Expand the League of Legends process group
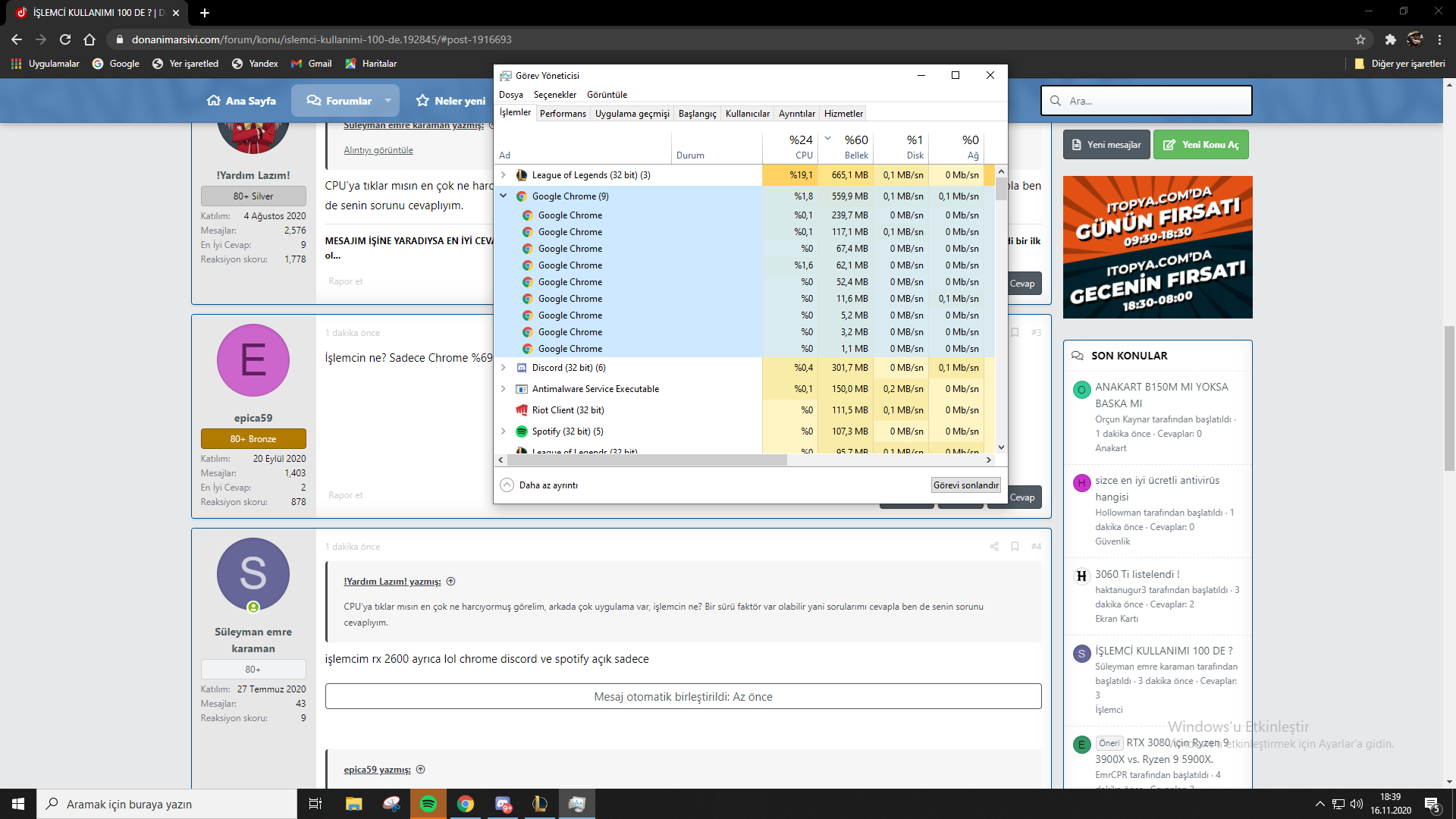This screenshot has width=1456, height=819. (x=503, y=175)
